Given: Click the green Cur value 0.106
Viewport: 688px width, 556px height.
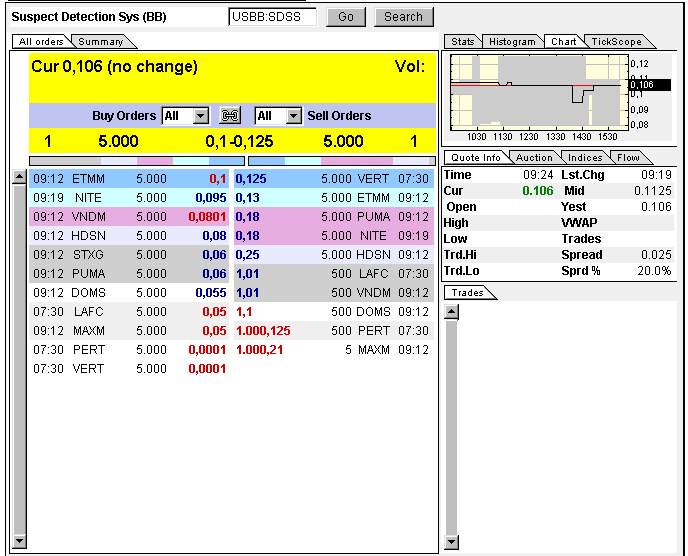Looking at the screenshot, I should [538, 191].
